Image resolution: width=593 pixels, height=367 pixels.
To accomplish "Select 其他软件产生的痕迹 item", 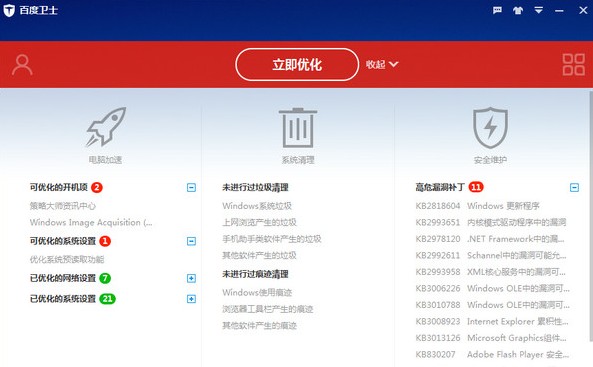I will click(259, 326).
